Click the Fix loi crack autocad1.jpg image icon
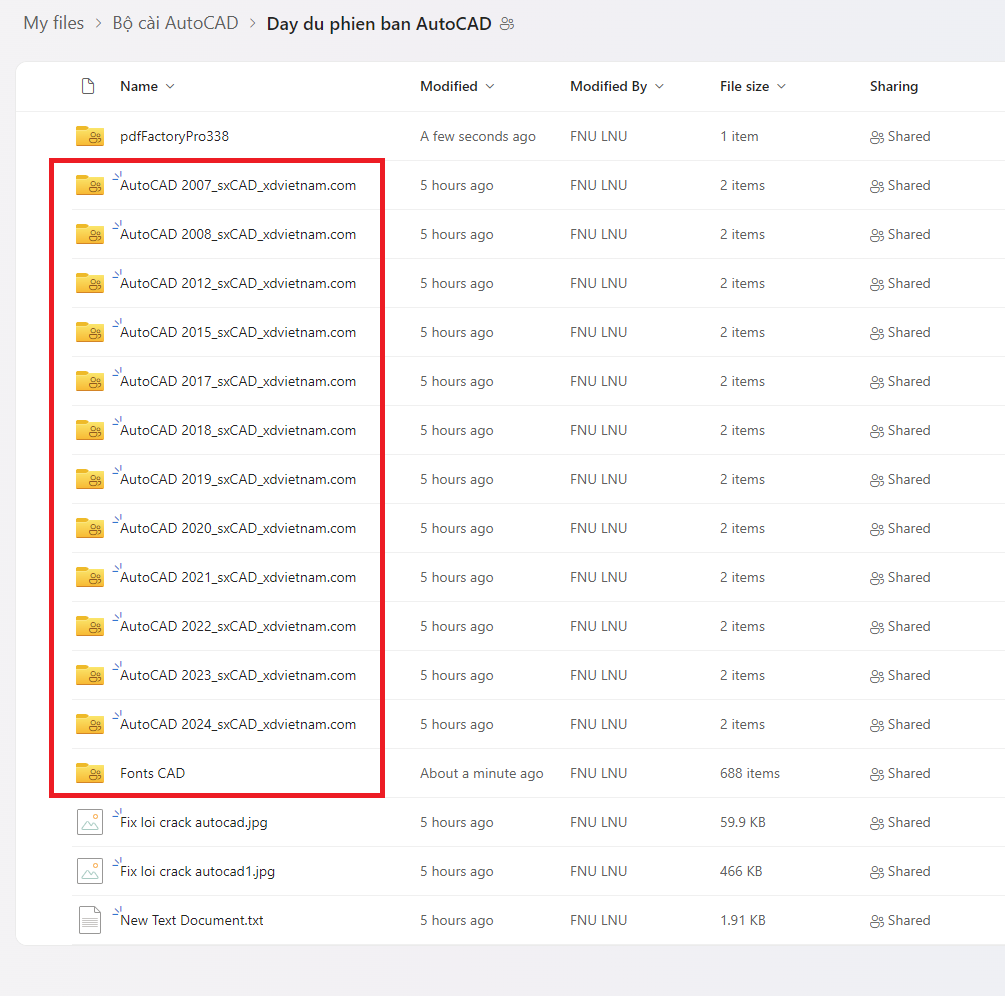The width and height of the screenshot is (1005, 996). coord(90,872)
